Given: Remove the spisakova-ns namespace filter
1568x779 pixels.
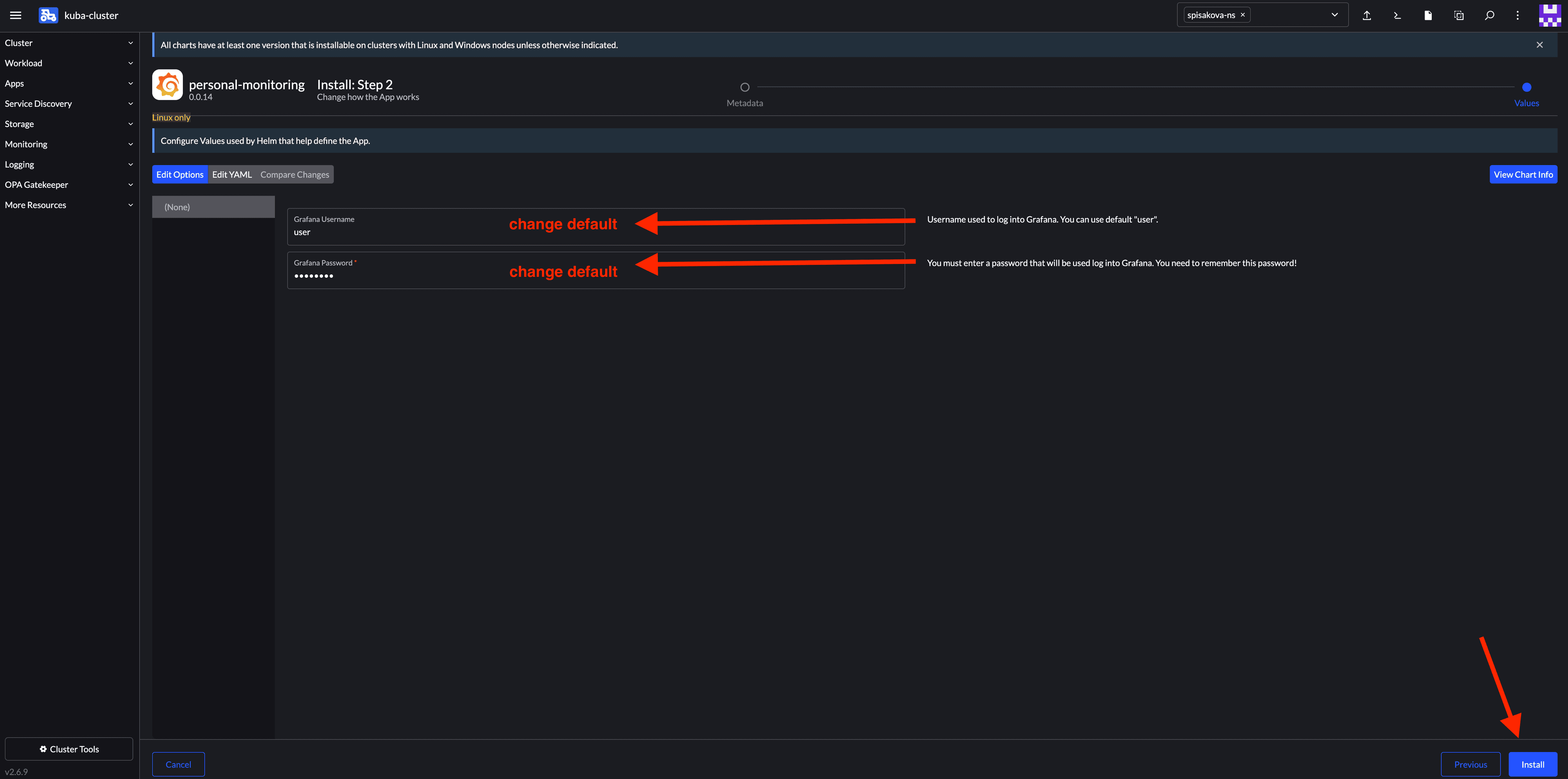Looking at the screenshot, I should [x=1242, y=15].
